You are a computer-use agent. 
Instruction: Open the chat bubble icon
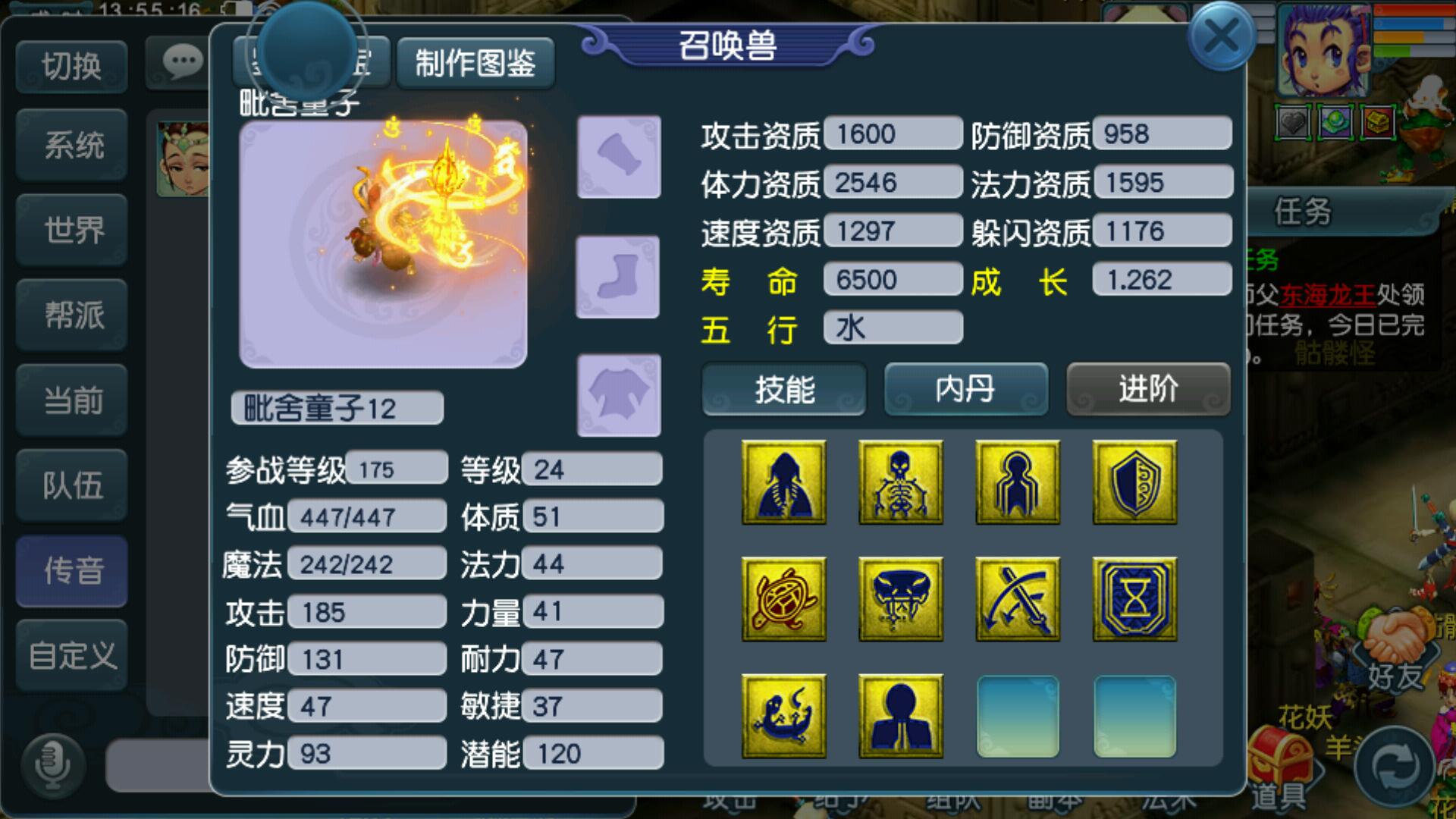pyautogui.click(x=182, y=62)
